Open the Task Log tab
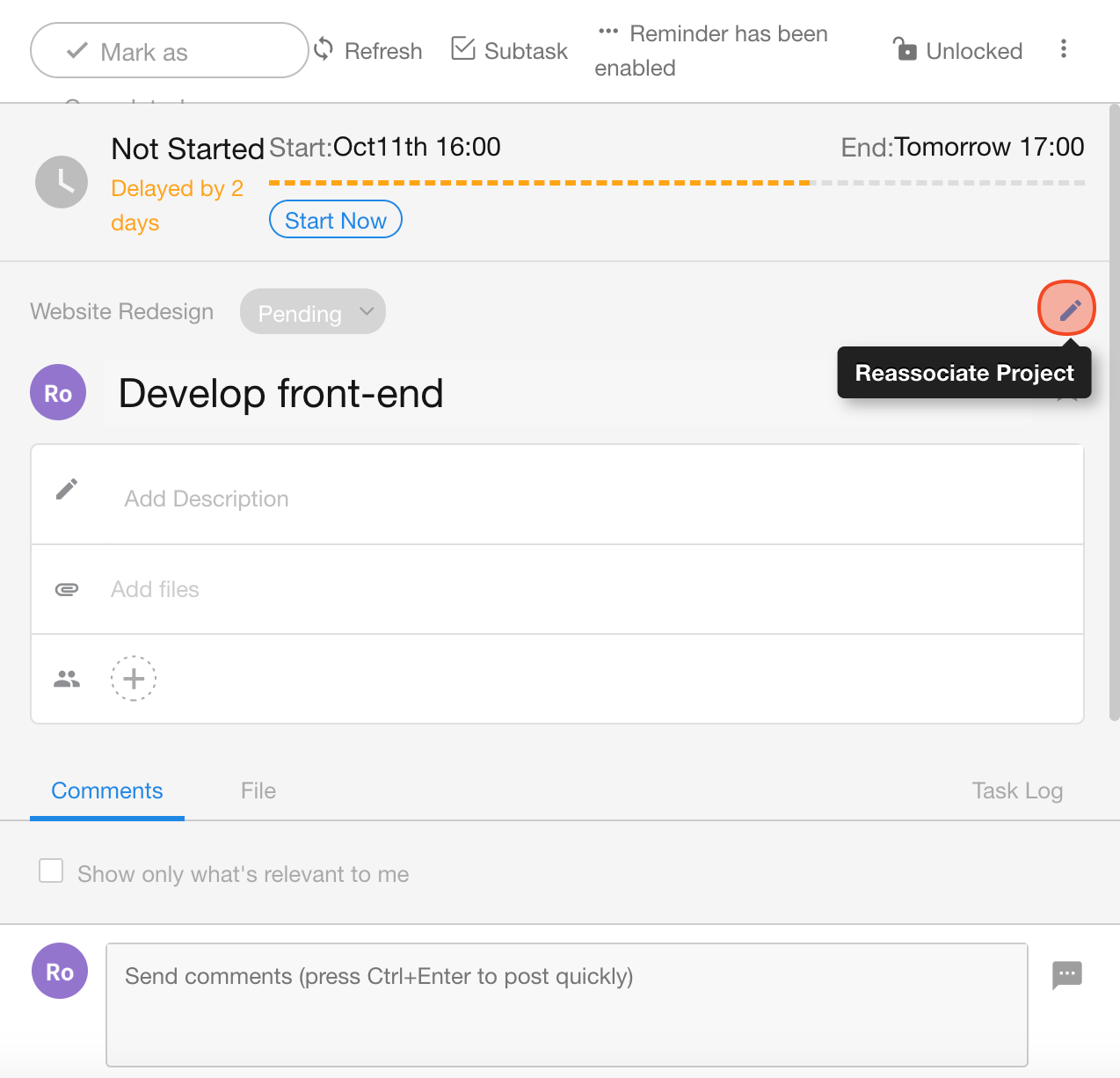1120x1078 pixels. click(x=1016, y=790)
